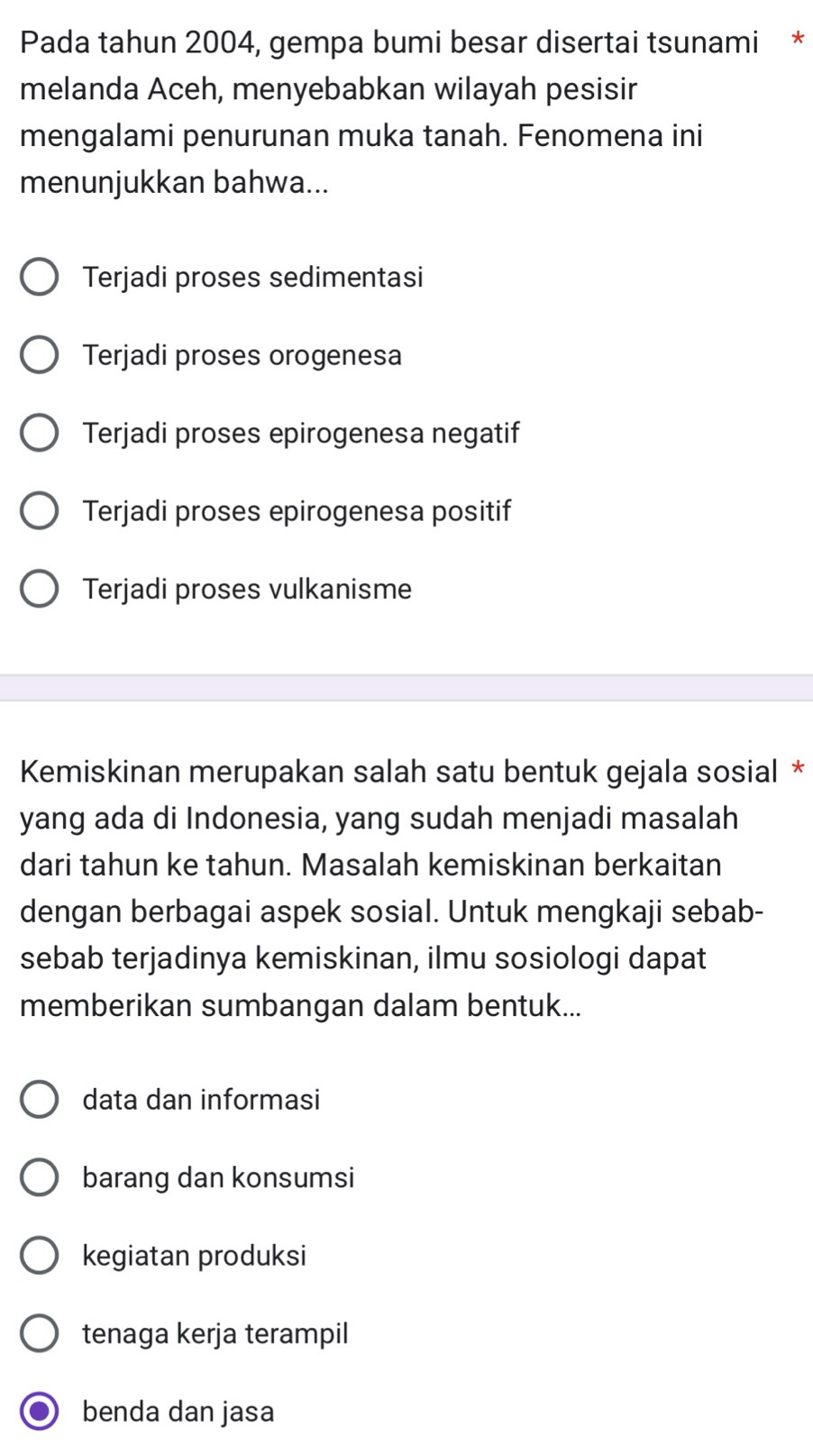
Task: Click the "Terjadi proses vulkanisme" label text
Action: pos(247,590)
